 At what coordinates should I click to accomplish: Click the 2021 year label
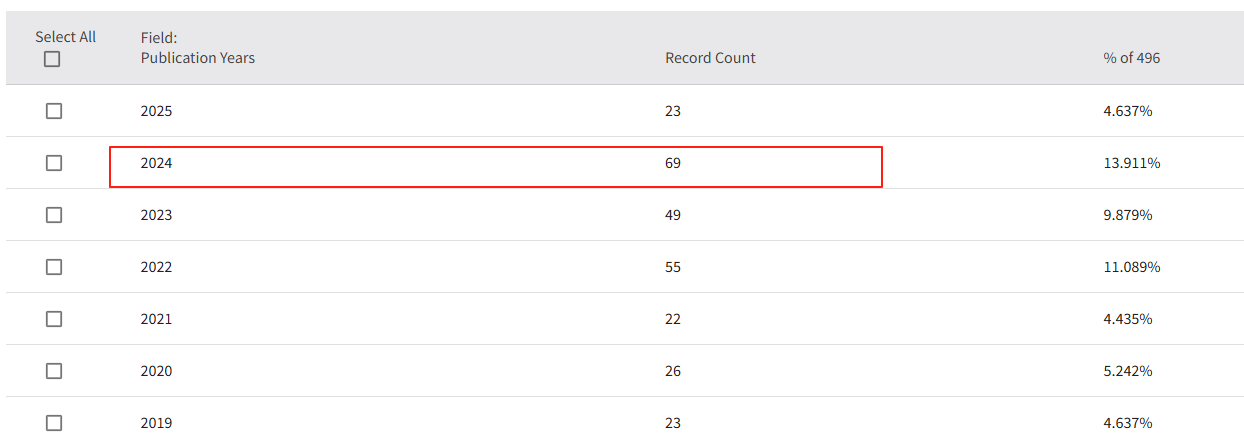point(156,319)
